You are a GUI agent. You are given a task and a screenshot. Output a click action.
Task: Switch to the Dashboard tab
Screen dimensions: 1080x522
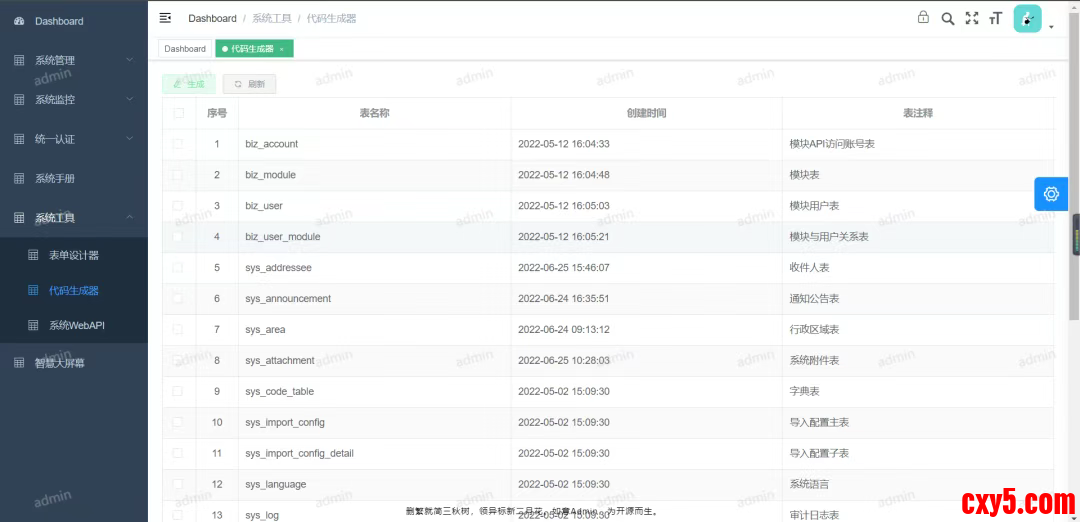(x=185, y=49)
